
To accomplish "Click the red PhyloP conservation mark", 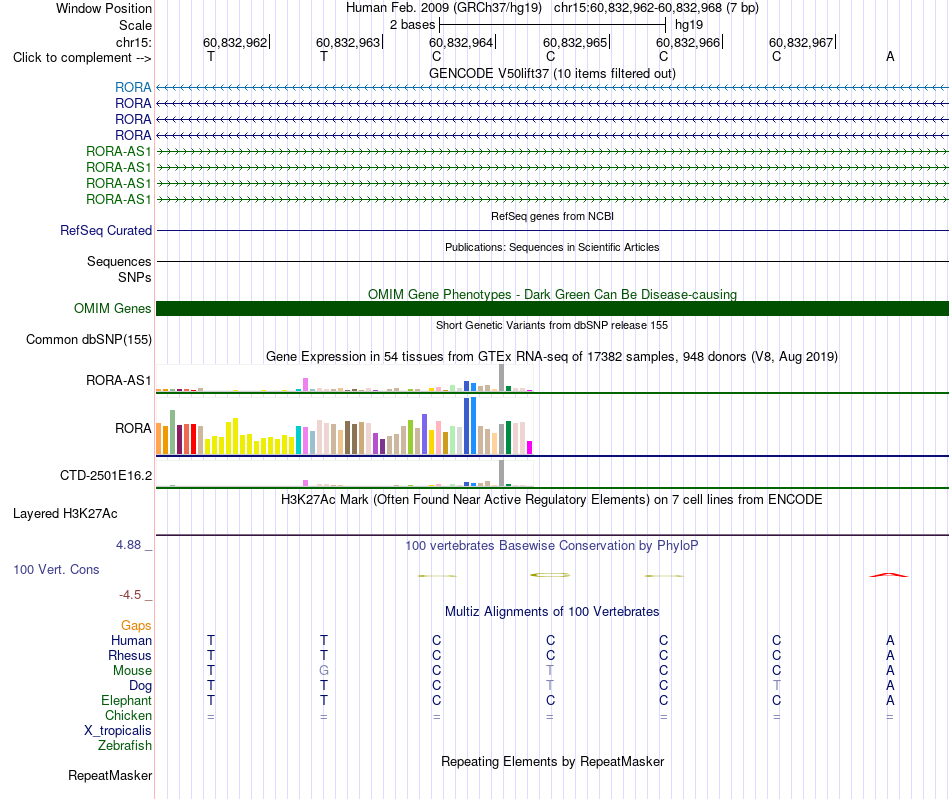I will point(889,575).
